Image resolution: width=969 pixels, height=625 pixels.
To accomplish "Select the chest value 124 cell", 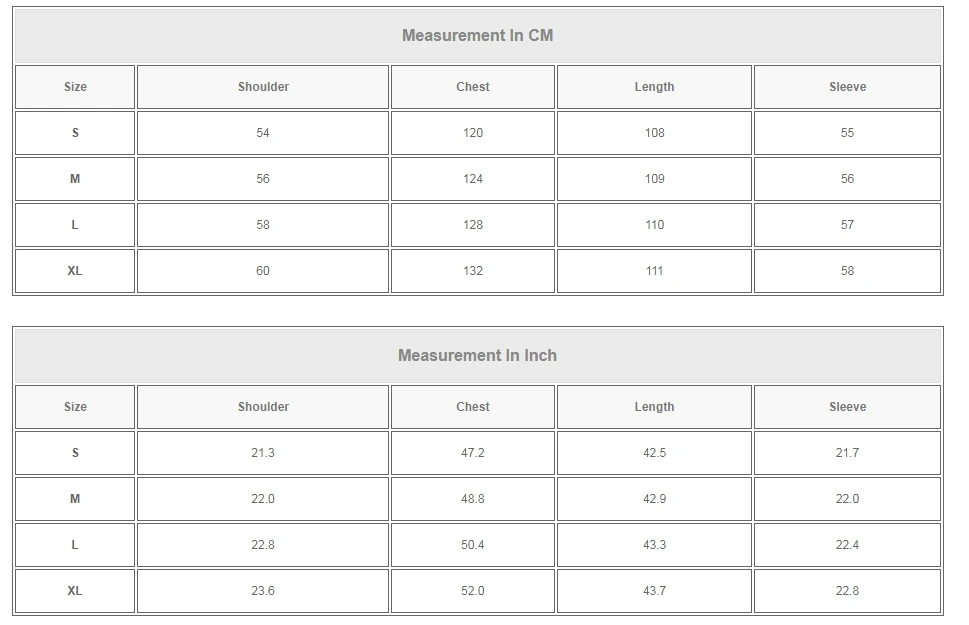I will pyautogui.click(x=473, y=179).
